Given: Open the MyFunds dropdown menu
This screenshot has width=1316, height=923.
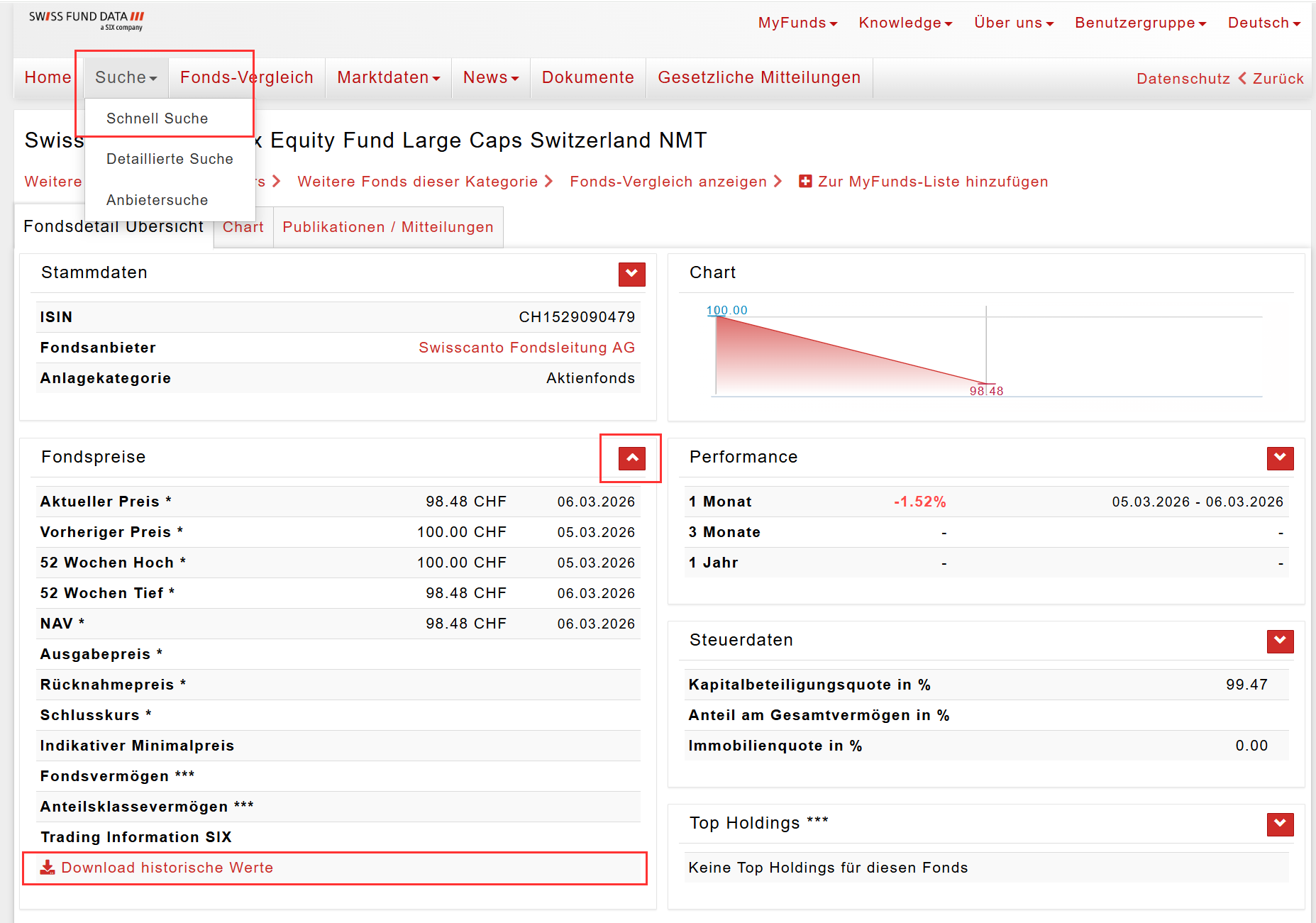Looking at the screenshot, I should click(x=797, y=23).
